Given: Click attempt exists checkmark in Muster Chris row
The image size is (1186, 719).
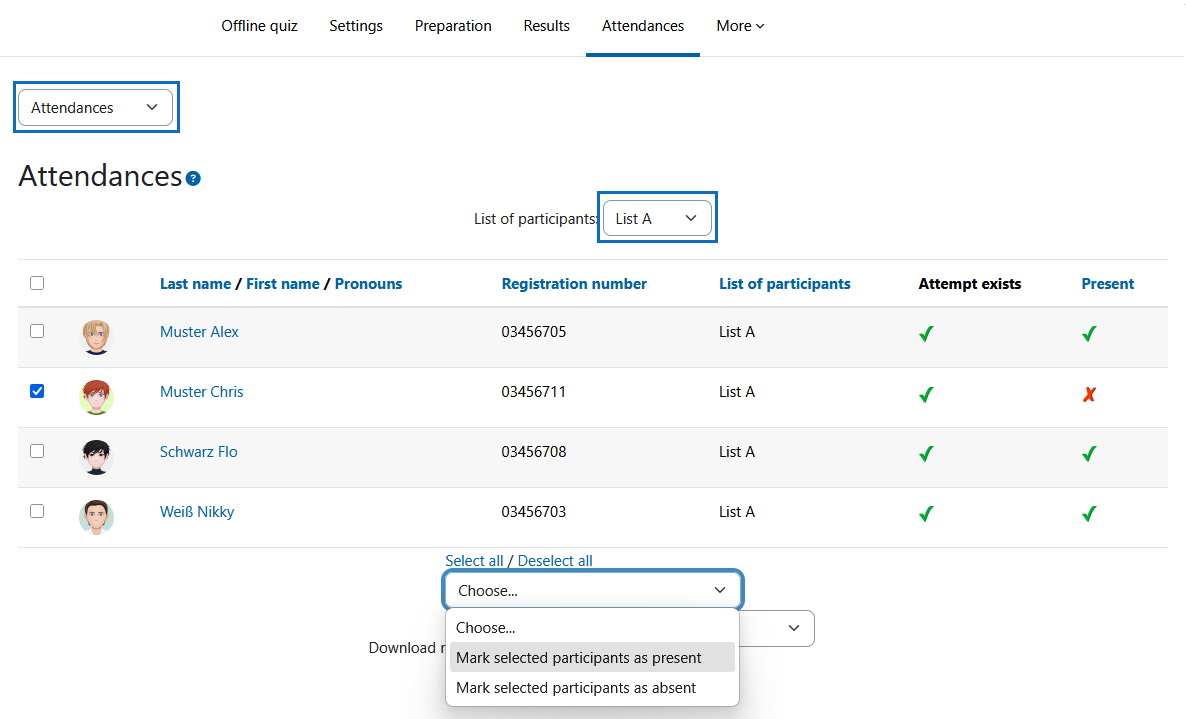Looking at the screenshot, I should [x=927, y=394].
